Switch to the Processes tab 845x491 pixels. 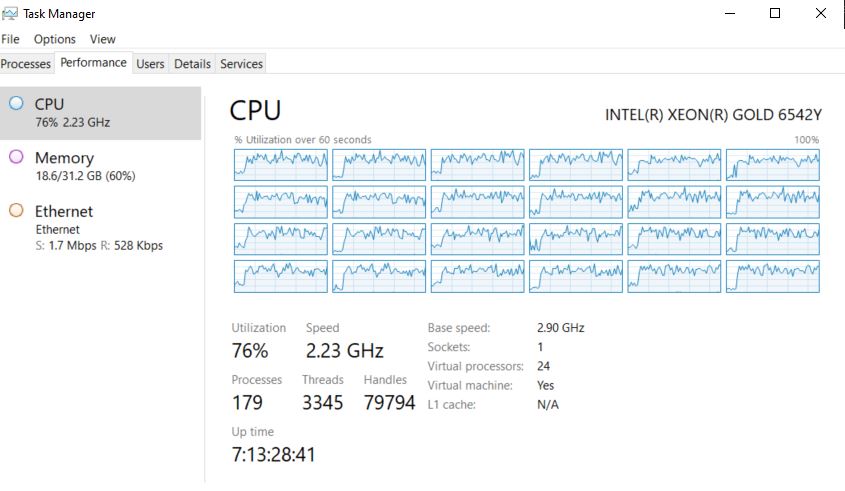pos(26,64)
